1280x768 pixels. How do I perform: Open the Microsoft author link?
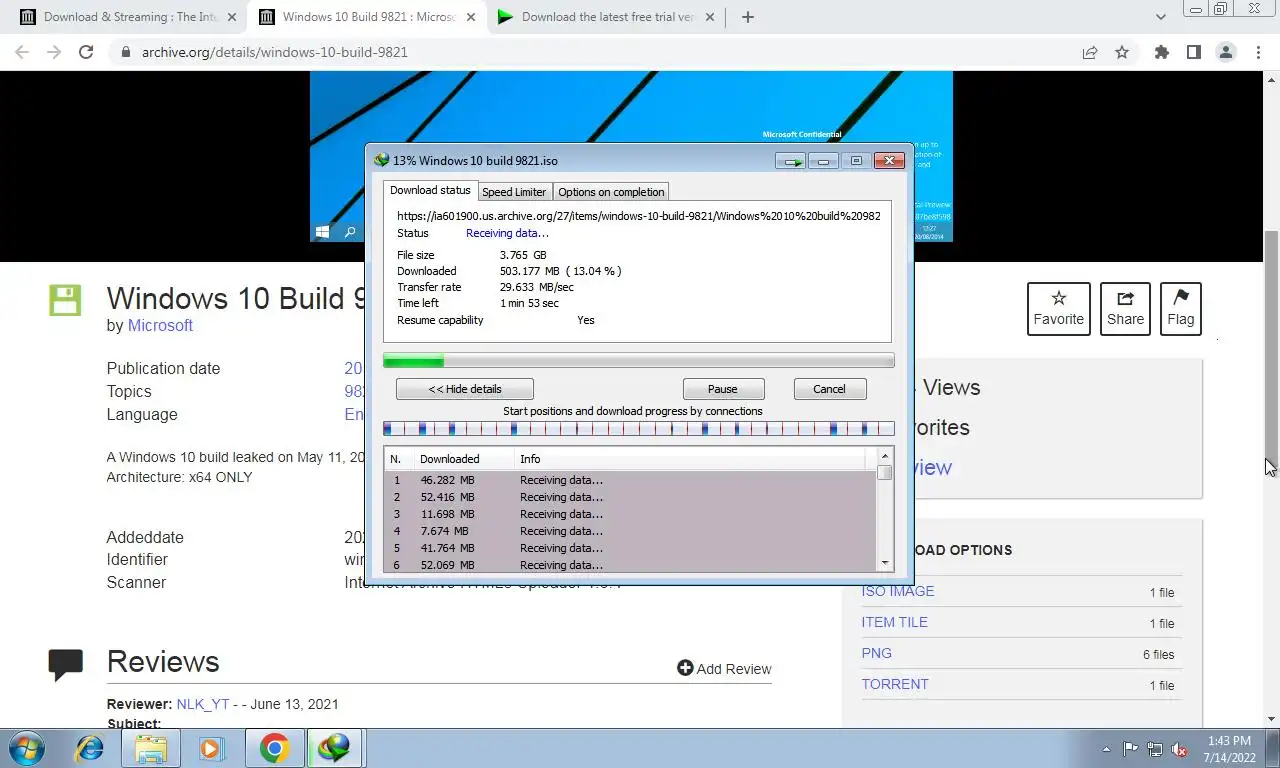160,325
